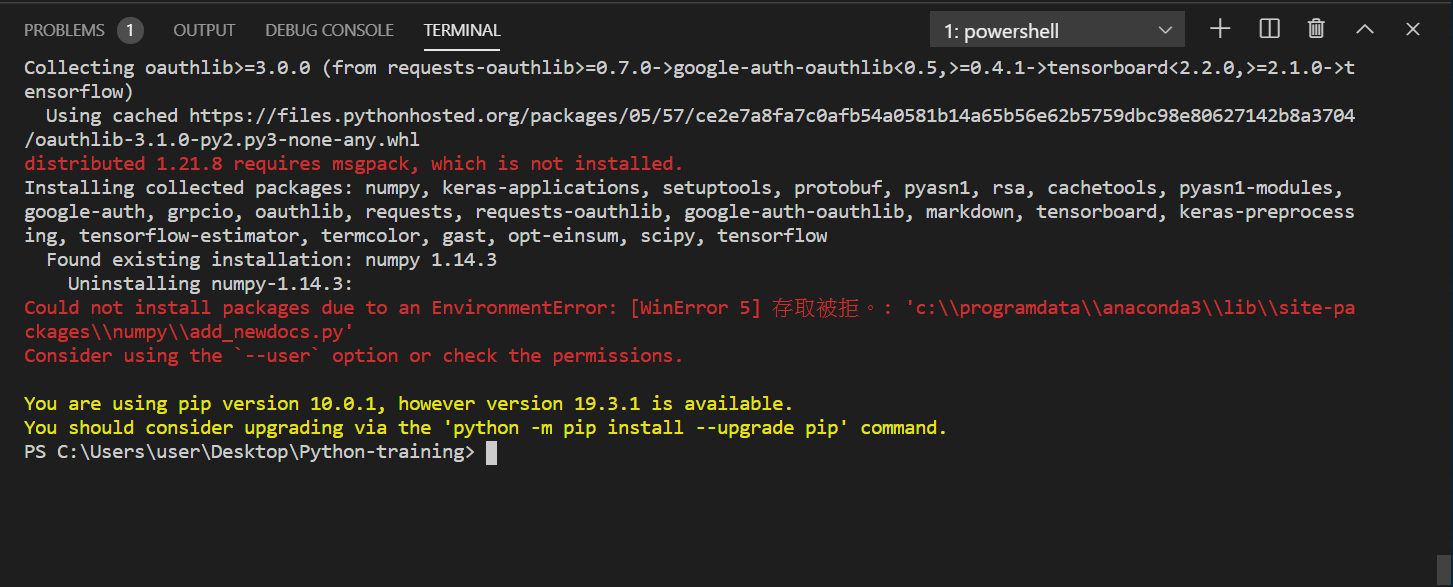Create a new terminal with the plus icon
The height and width of the screenshot is (587, 1453).
tap(1219, 29)
